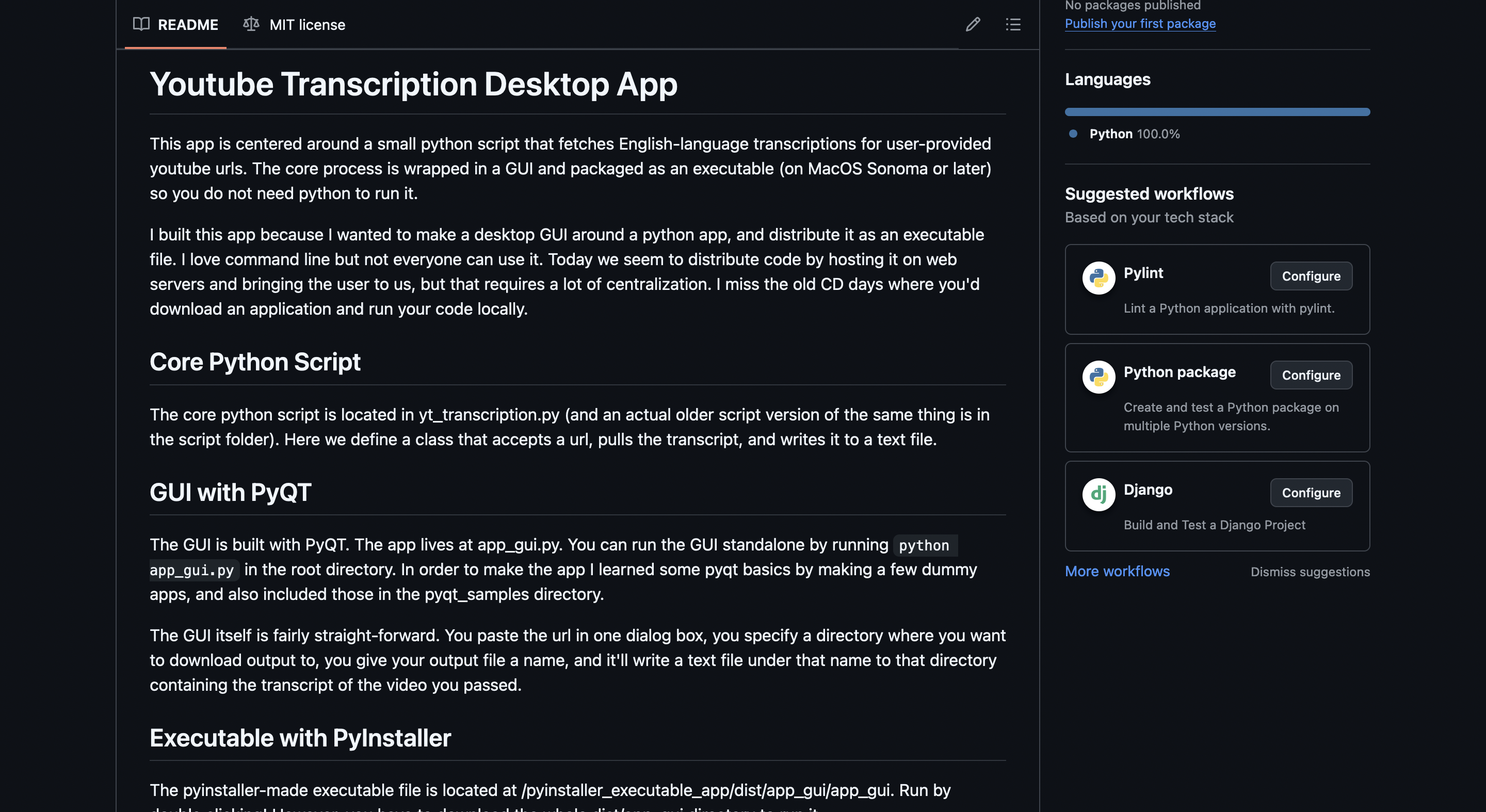
Task: Click the scales icon beside MIT license
Action: (251, 24)
